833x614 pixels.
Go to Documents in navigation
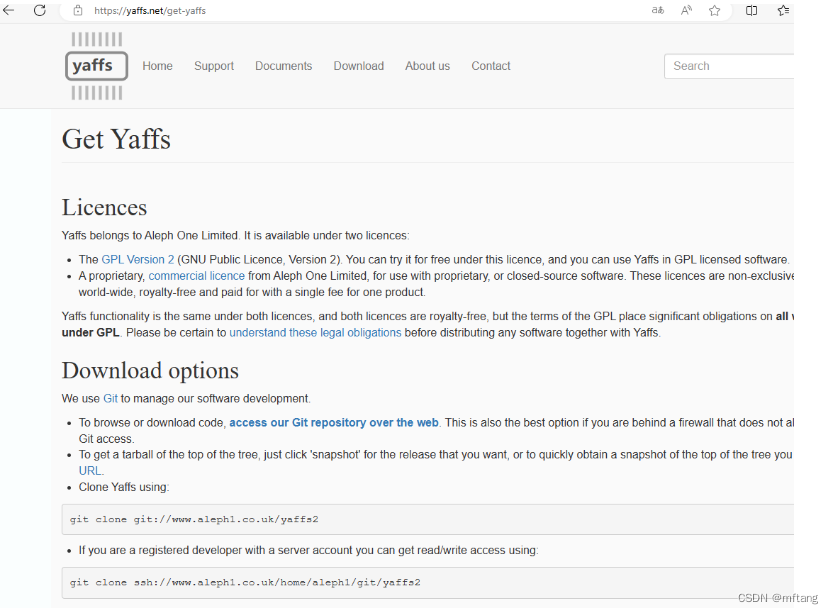[x=283, y=66]
